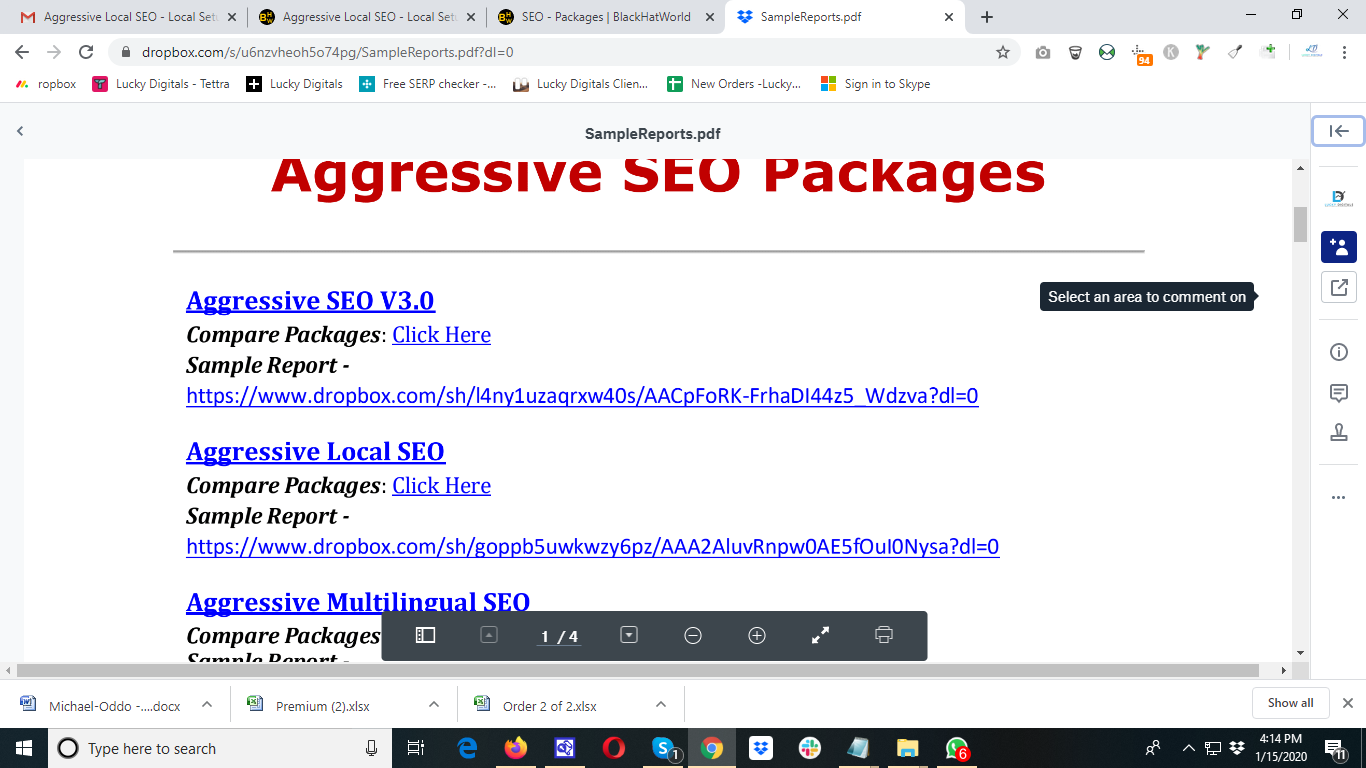Click the share (add person) button
The image size is (1366, 768).
(x=1339, y=246)
